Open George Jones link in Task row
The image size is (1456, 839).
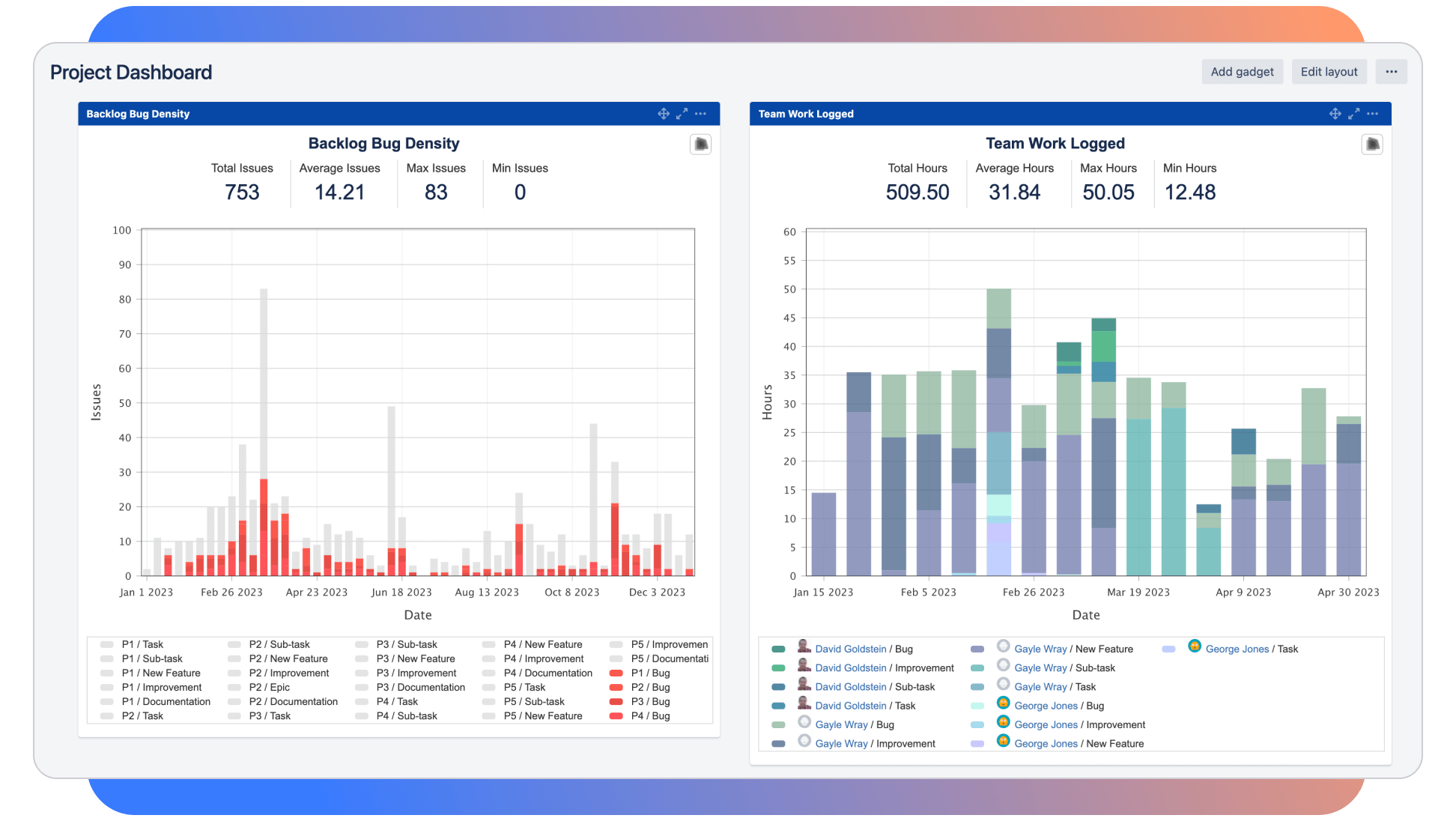(x=1237, y=649)
